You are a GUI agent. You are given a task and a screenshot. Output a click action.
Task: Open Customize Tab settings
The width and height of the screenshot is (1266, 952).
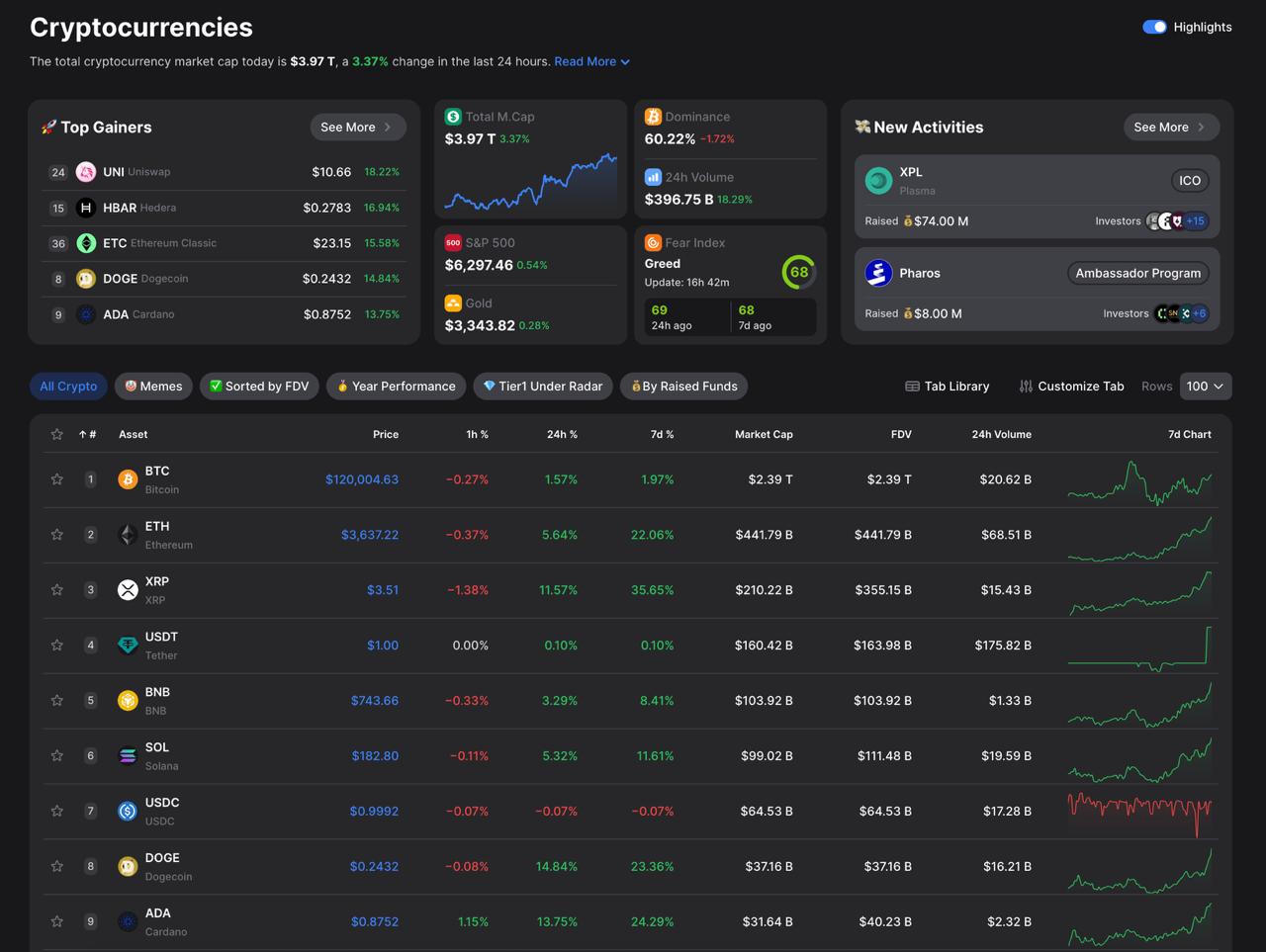point(1071,387)
